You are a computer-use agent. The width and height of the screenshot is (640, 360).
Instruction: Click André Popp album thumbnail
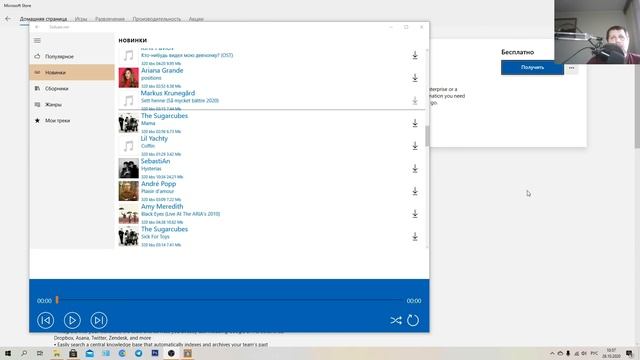(129, 191)
